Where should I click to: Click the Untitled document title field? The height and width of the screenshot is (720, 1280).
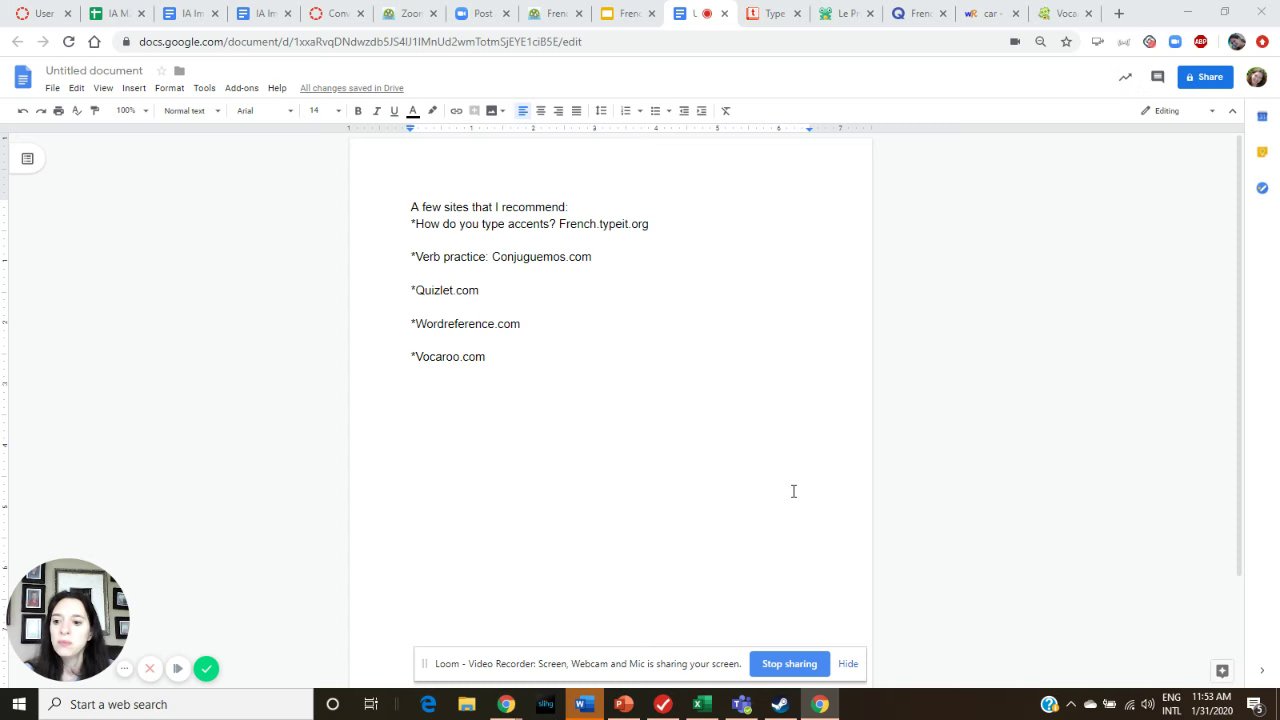(x=94, y=71)
